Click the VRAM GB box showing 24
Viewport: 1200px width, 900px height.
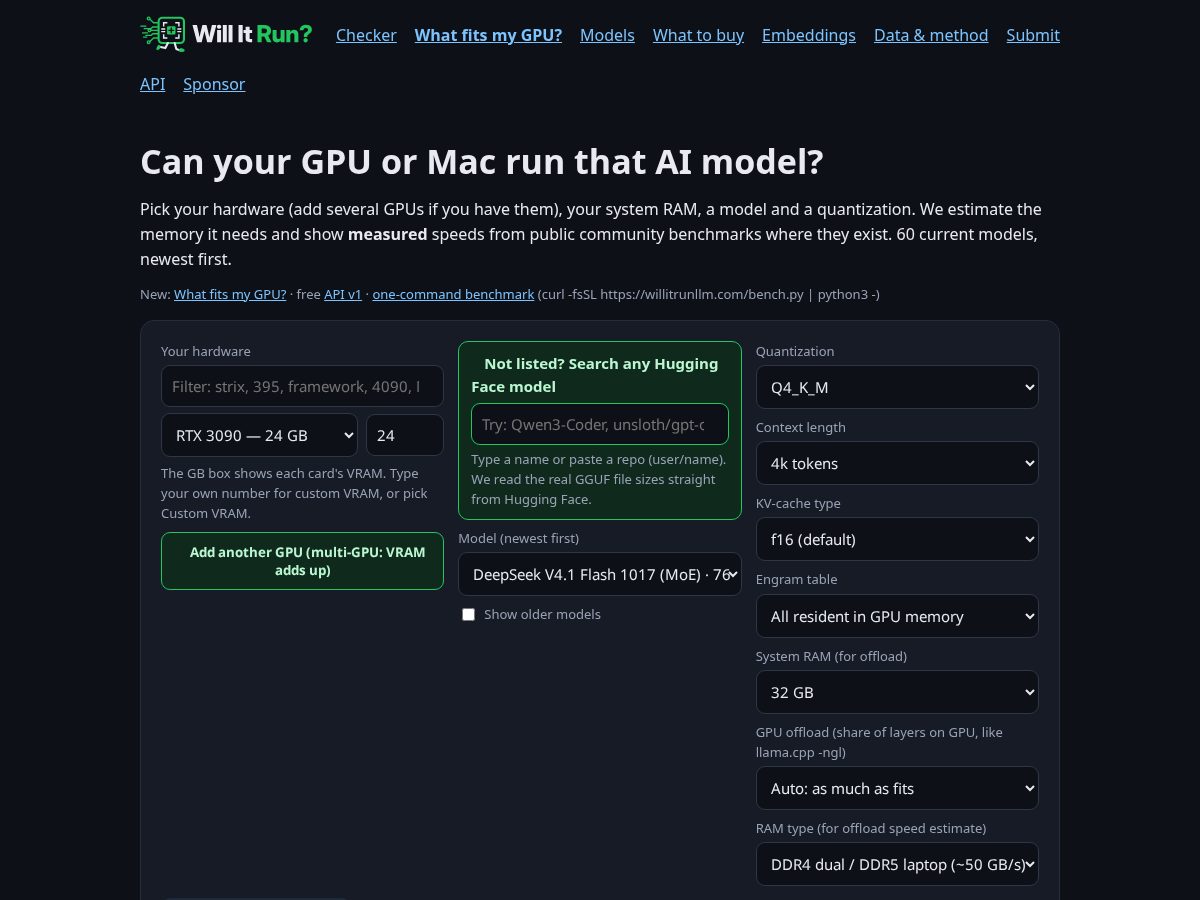[405, 435]
